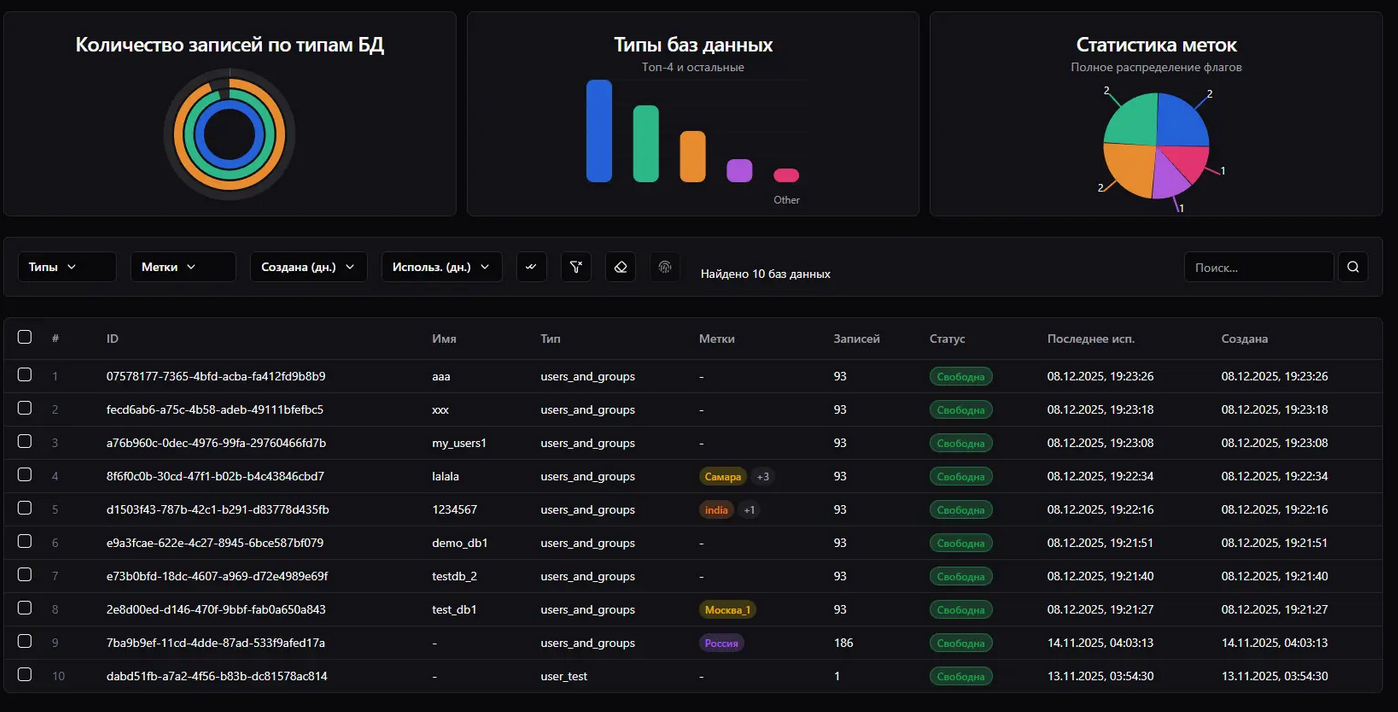Click the Последнее исп. column header
This screenshot has height=712, width=1398.
coord(1090,339)
